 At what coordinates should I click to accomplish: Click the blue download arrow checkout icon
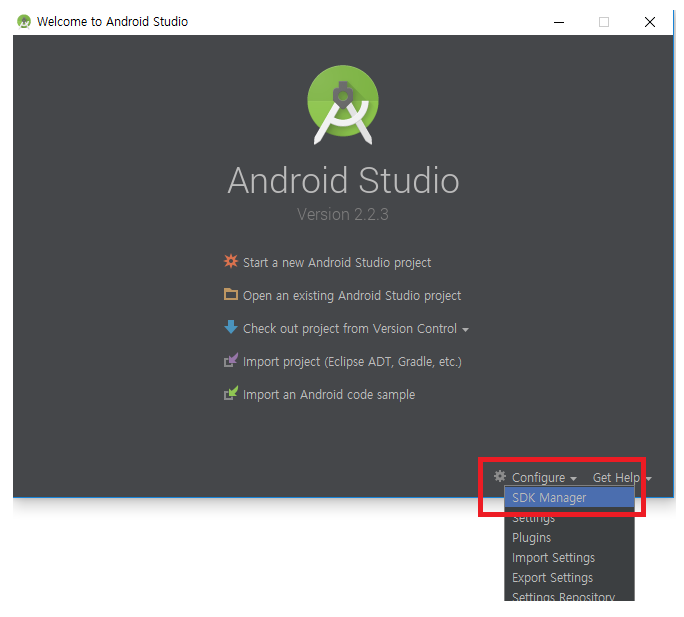coord(231,327)
